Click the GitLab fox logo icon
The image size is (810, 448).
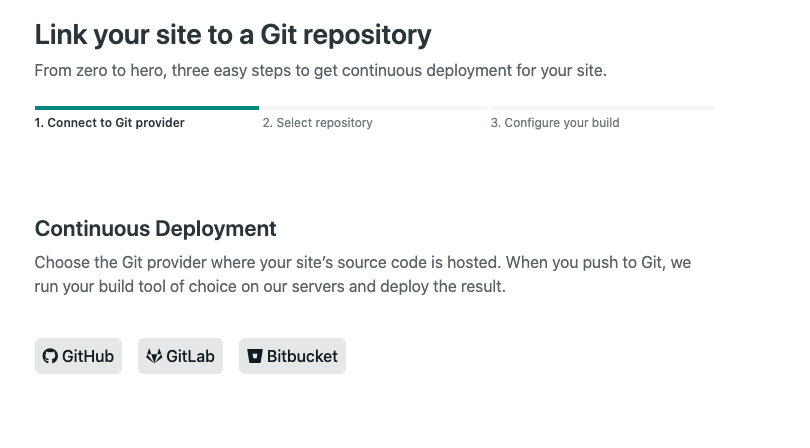pyautogui.click(x=154, y=356)
